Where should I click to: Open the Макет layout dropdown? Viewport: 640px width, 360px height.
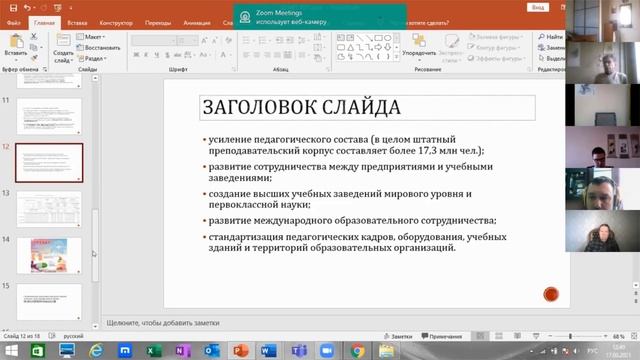pos(91,37)
